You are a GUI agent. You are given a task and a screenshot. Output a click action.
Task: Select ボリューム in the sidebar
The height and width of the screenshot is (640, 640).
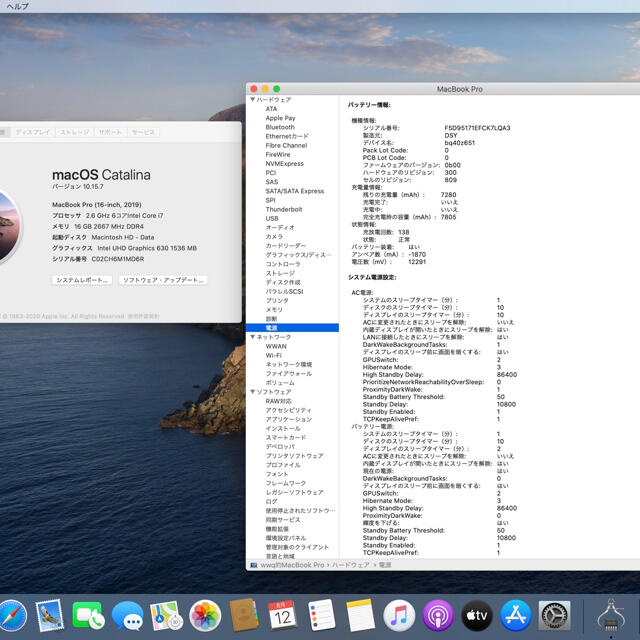tap(280, 382)
